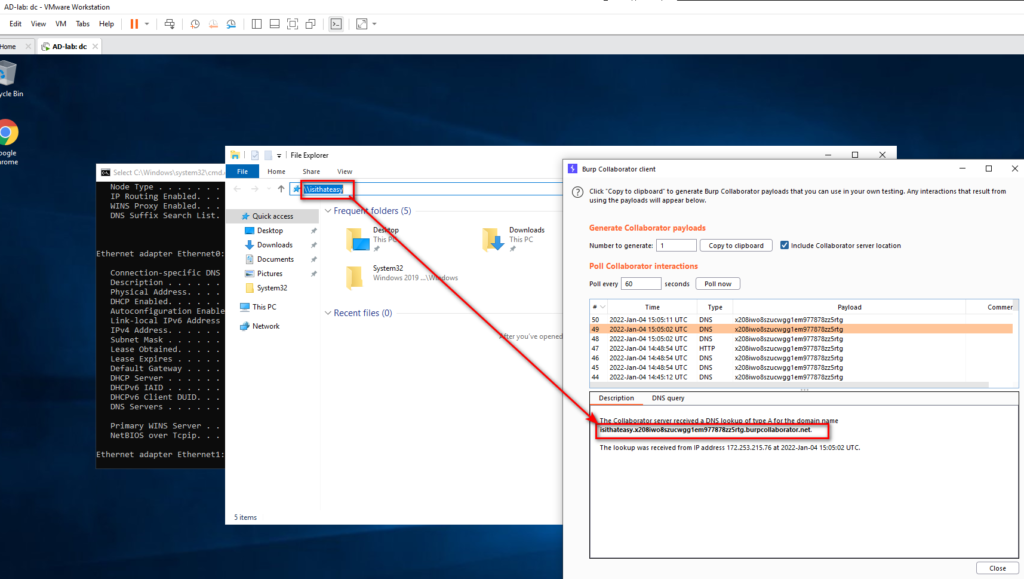Open the Share ribbon tab in File Explorer
Screen dimensions: 1024x579
point(311,172)
